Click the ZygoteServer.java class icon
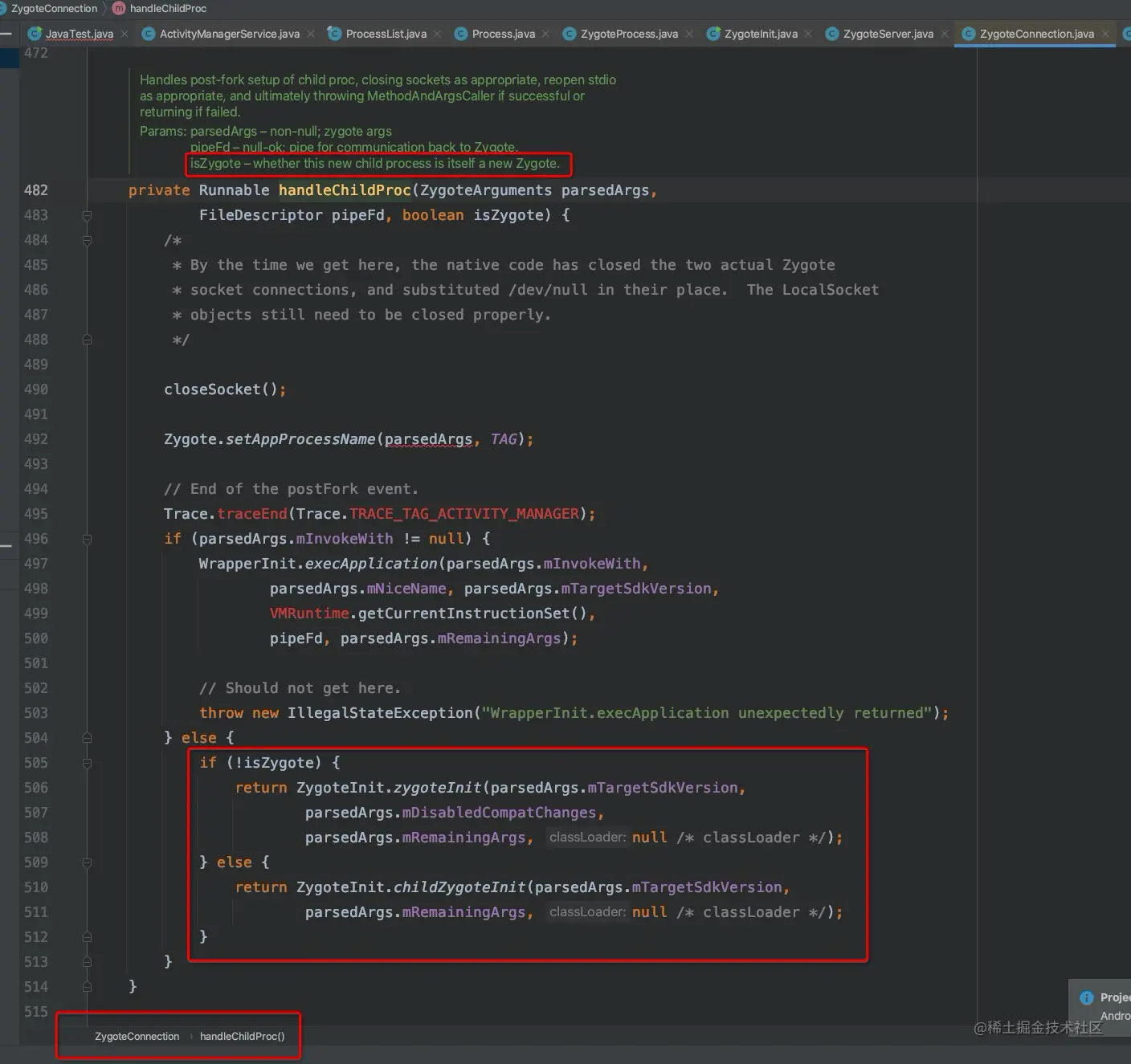The image size is (1131, 1064). point(832,34)
